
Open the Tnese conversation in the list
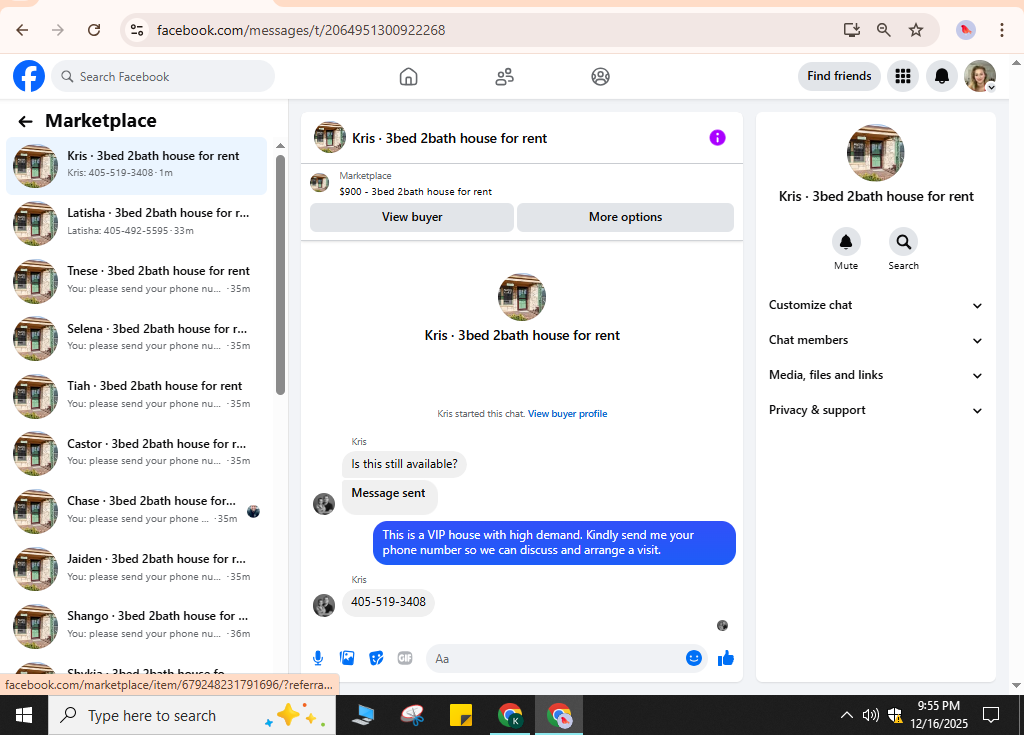tap(136, 281)
